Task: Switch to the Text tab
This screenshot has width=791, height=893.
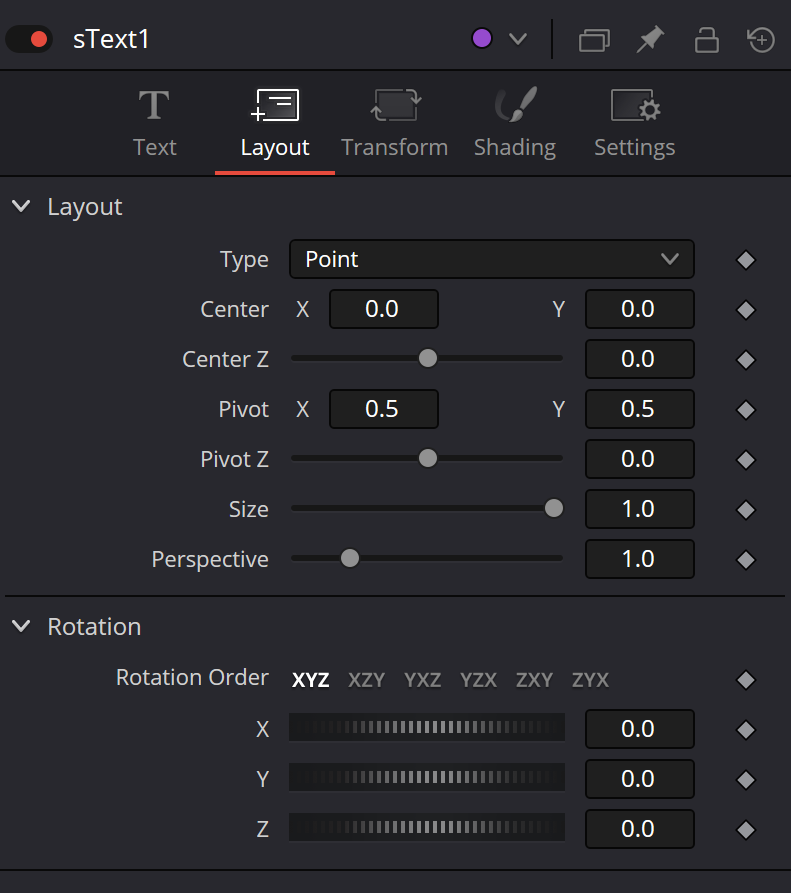Action: click(154, 124)
